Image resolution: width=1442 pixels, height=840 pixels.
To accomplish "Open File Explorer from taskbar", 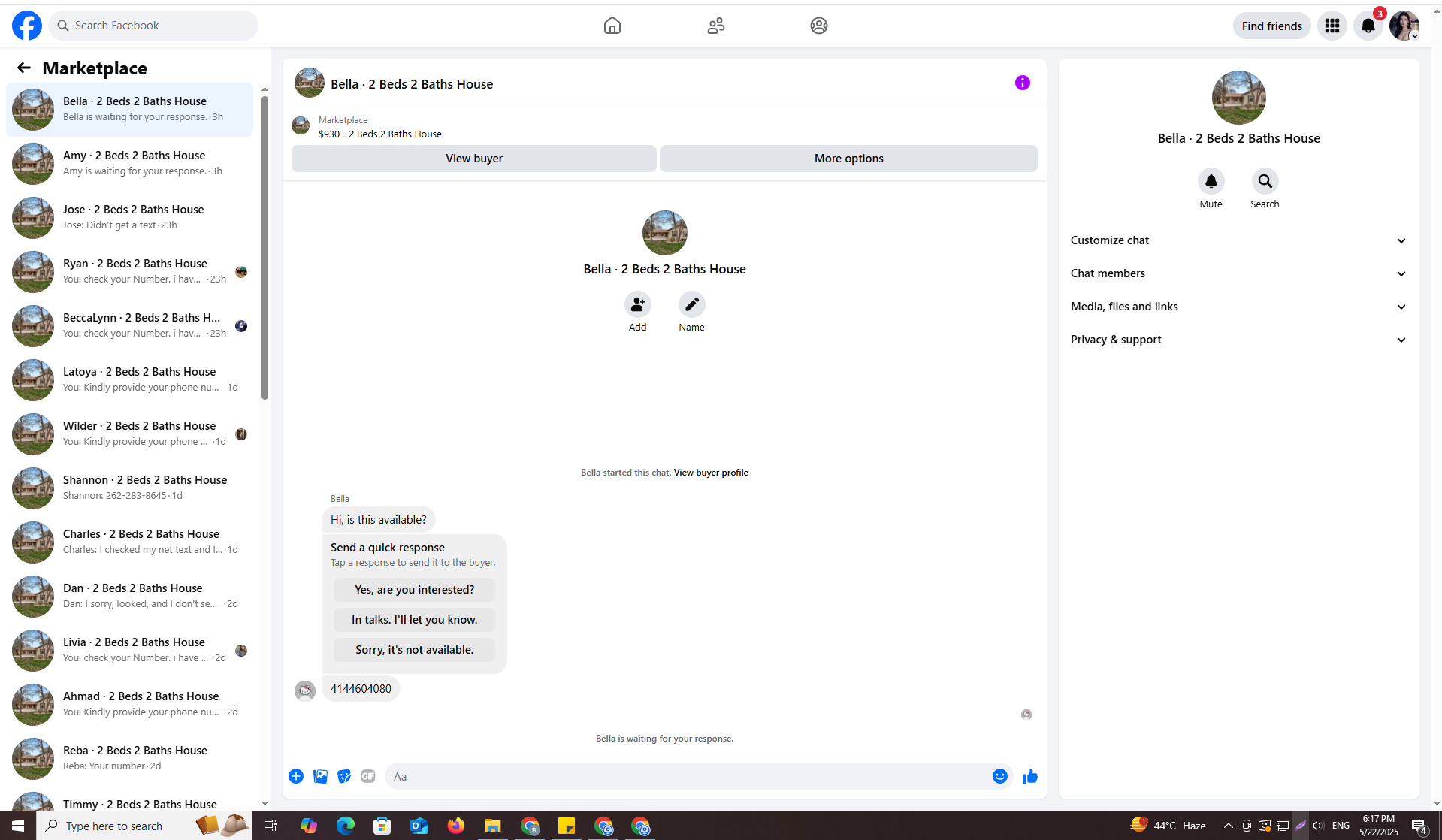I will pos(493,826).
